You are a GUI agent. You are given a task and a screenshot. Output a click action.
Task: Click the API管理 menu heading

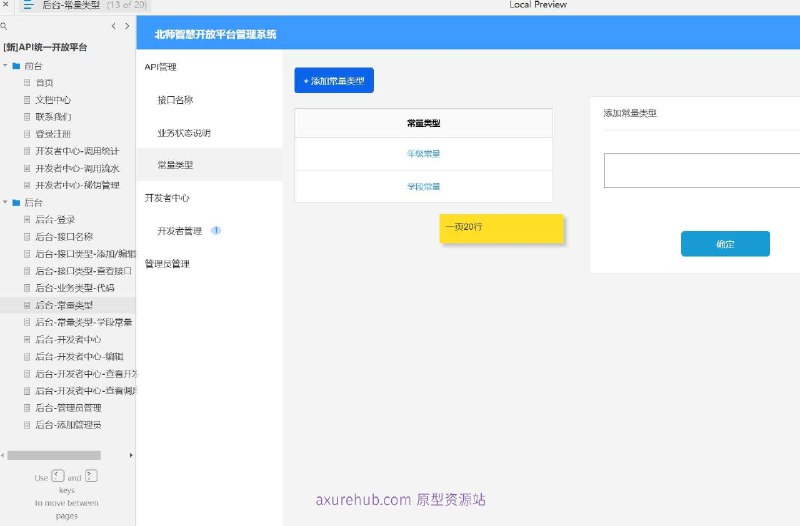(x=160, y=67)
